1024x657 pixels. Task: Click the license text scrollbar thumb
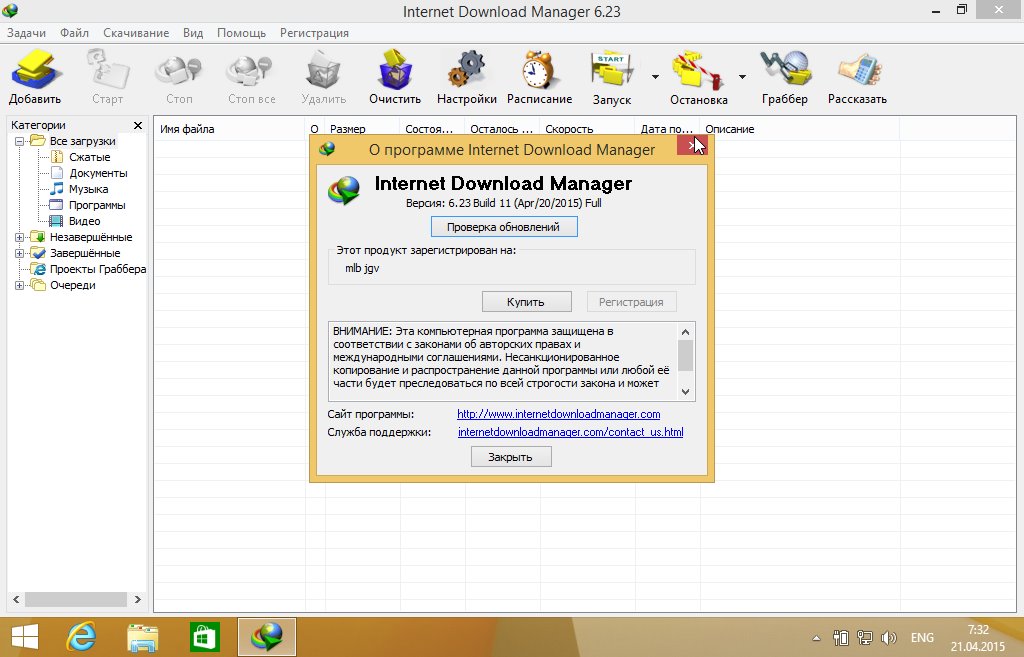point(685,356)
